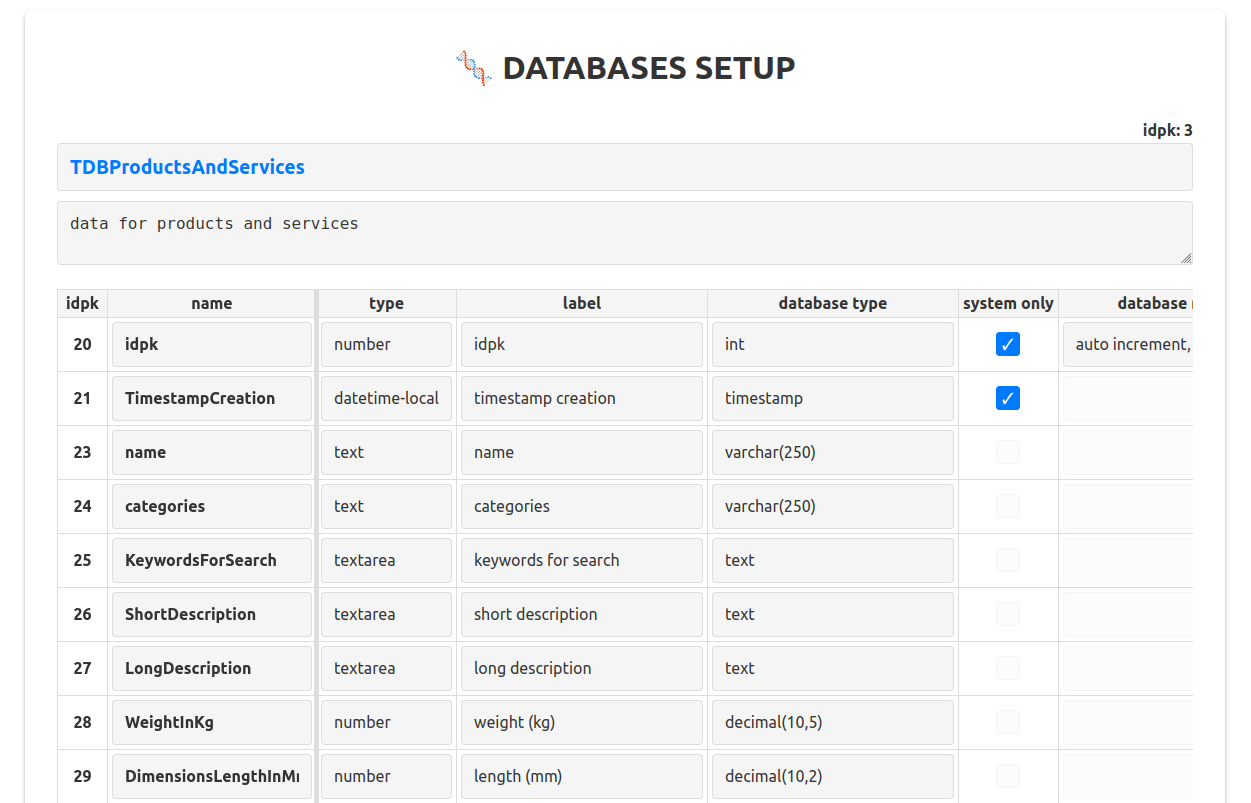Click the description textarea for products and services

coord(624,232)
